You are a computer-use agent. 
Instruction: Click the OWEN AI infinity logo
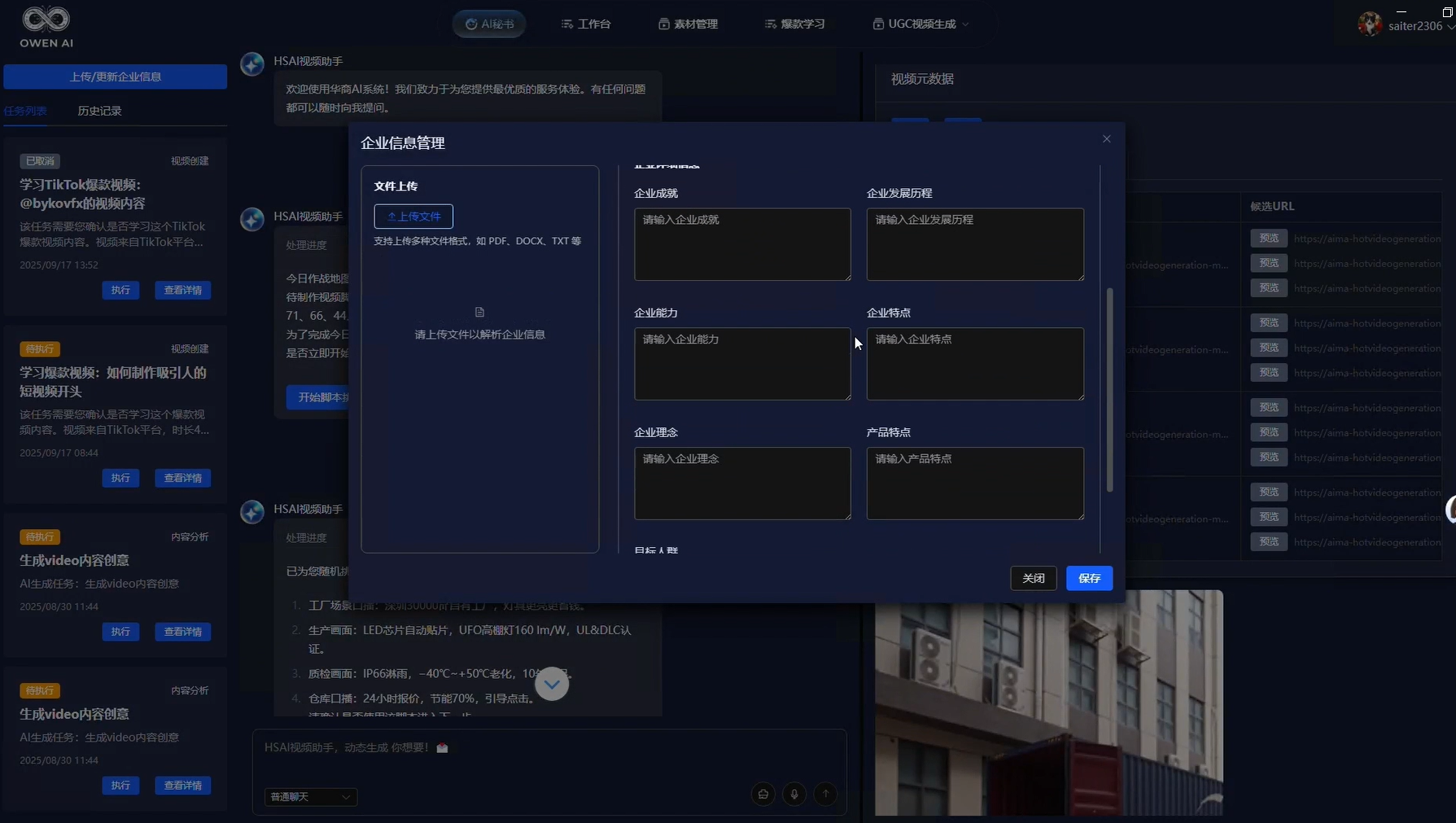(x=46, y=20)
